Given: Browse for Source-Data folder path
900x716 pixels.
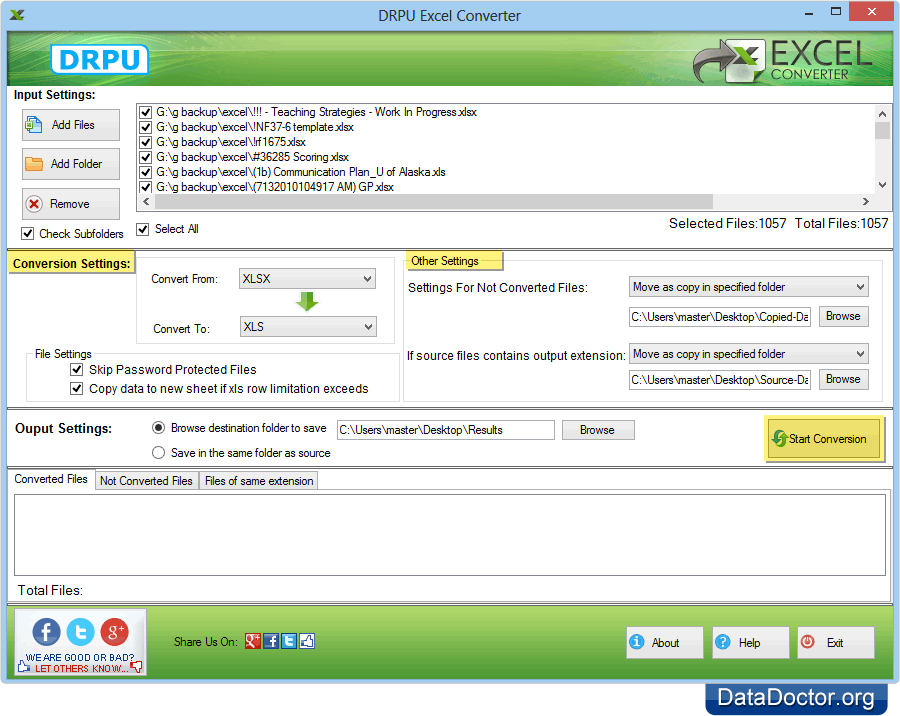Looking at the screenshot, I should [x=843, y=380].
